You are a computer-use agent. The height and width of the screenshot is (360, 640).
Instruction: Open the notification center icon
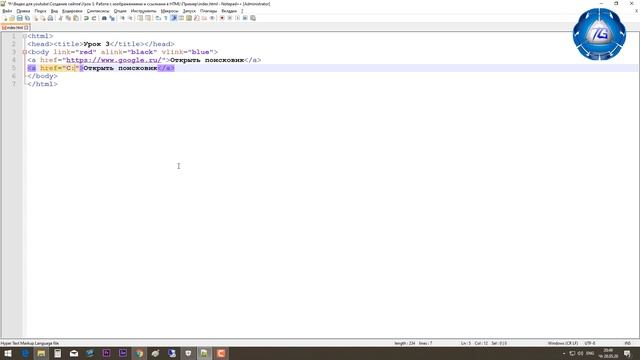pos(627,353)
